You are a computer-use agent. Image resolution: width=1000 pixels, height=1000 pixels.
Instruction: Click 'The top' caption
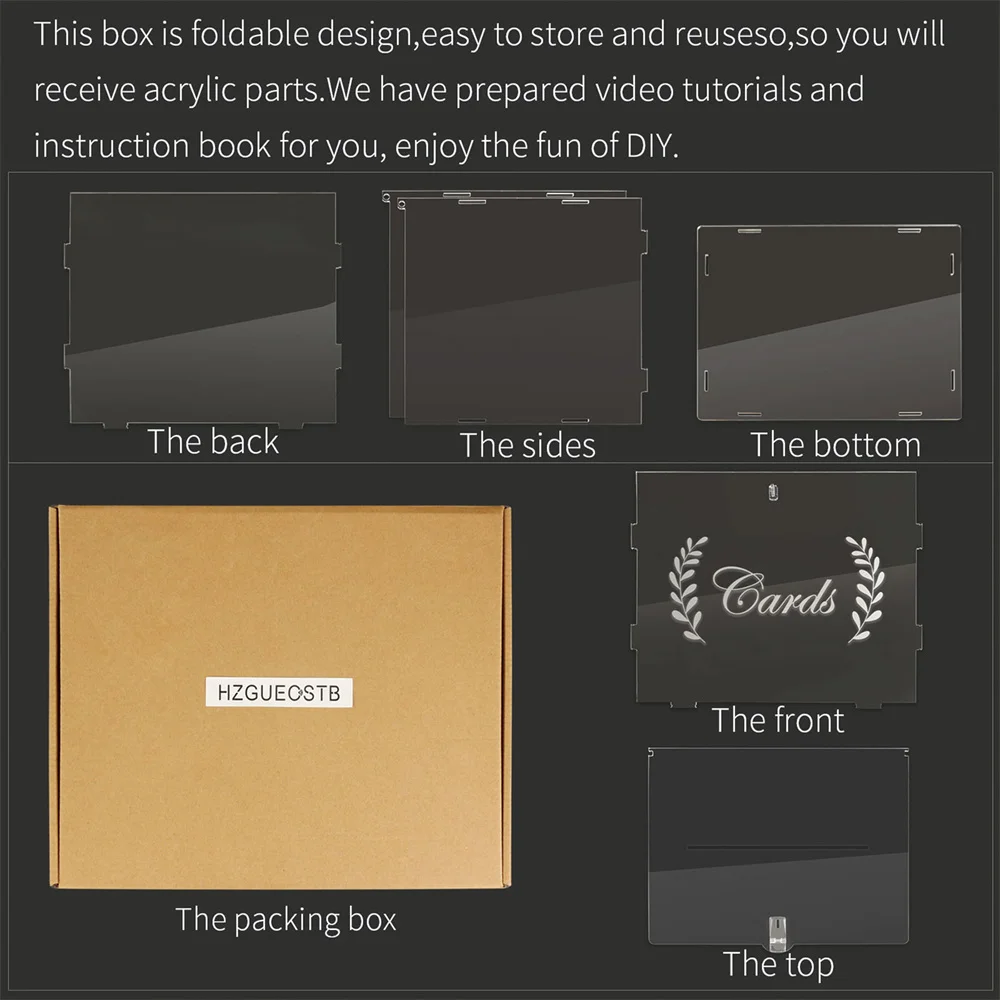click(x=778, y=964)
